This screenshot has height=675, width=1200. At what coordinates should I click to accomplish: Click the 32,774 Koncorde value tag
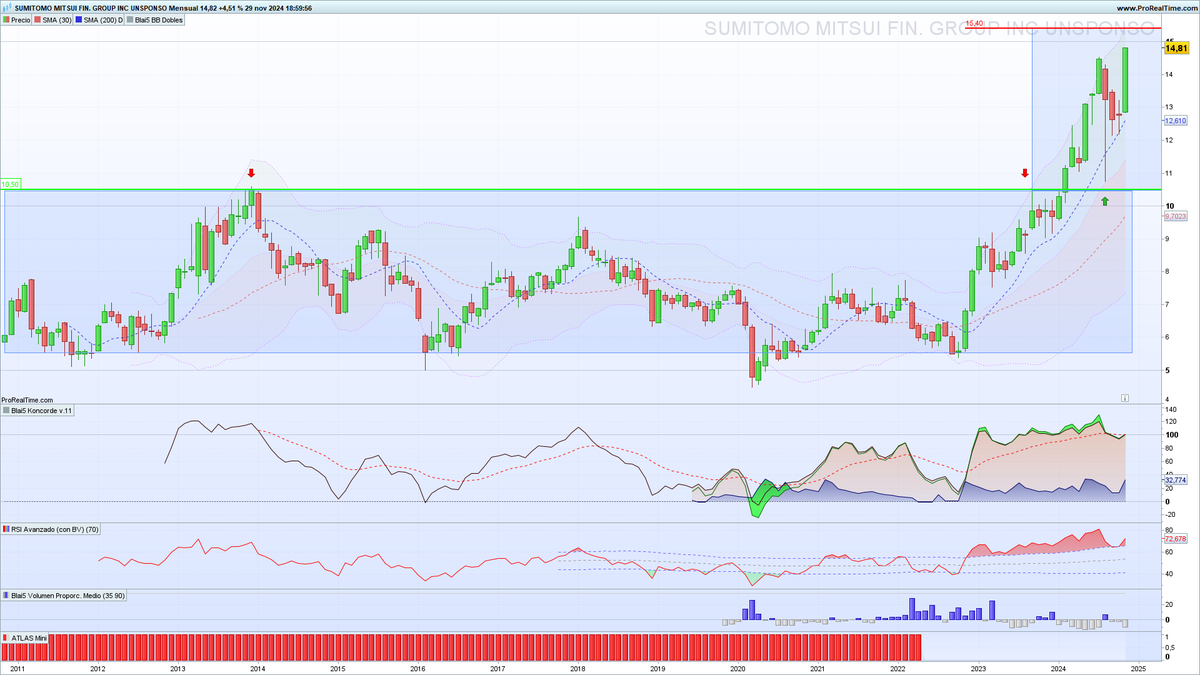click(x=1175, y=480)
